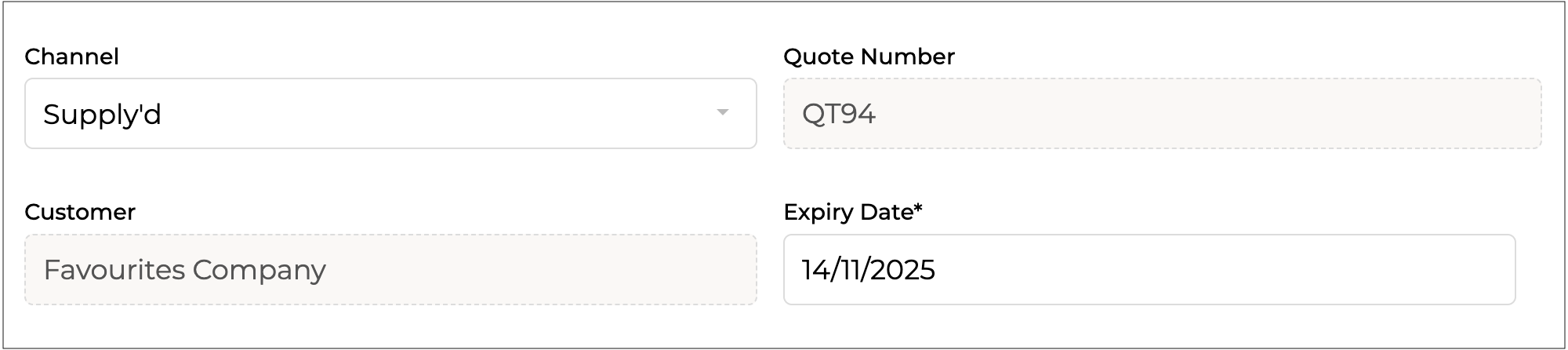The image size is (1568, 350).
Task: Focus the empty area of the Channel box
Action: click(x=439, y=113)
